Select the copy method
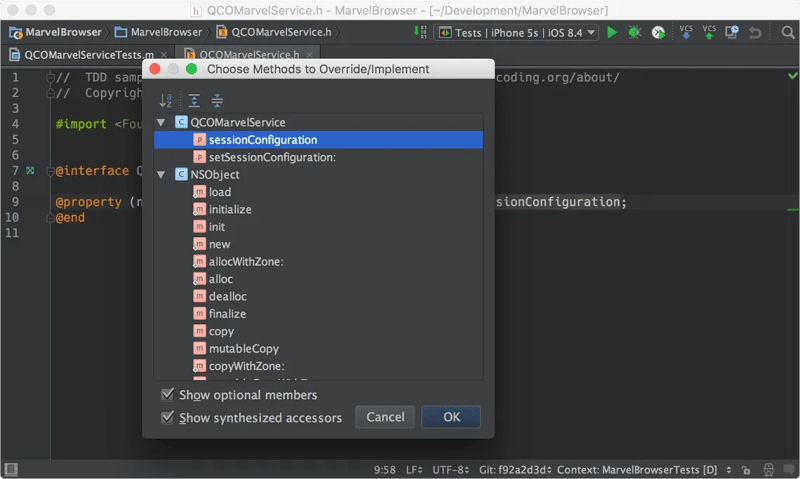800x479 pixels. tap(318, 331)
